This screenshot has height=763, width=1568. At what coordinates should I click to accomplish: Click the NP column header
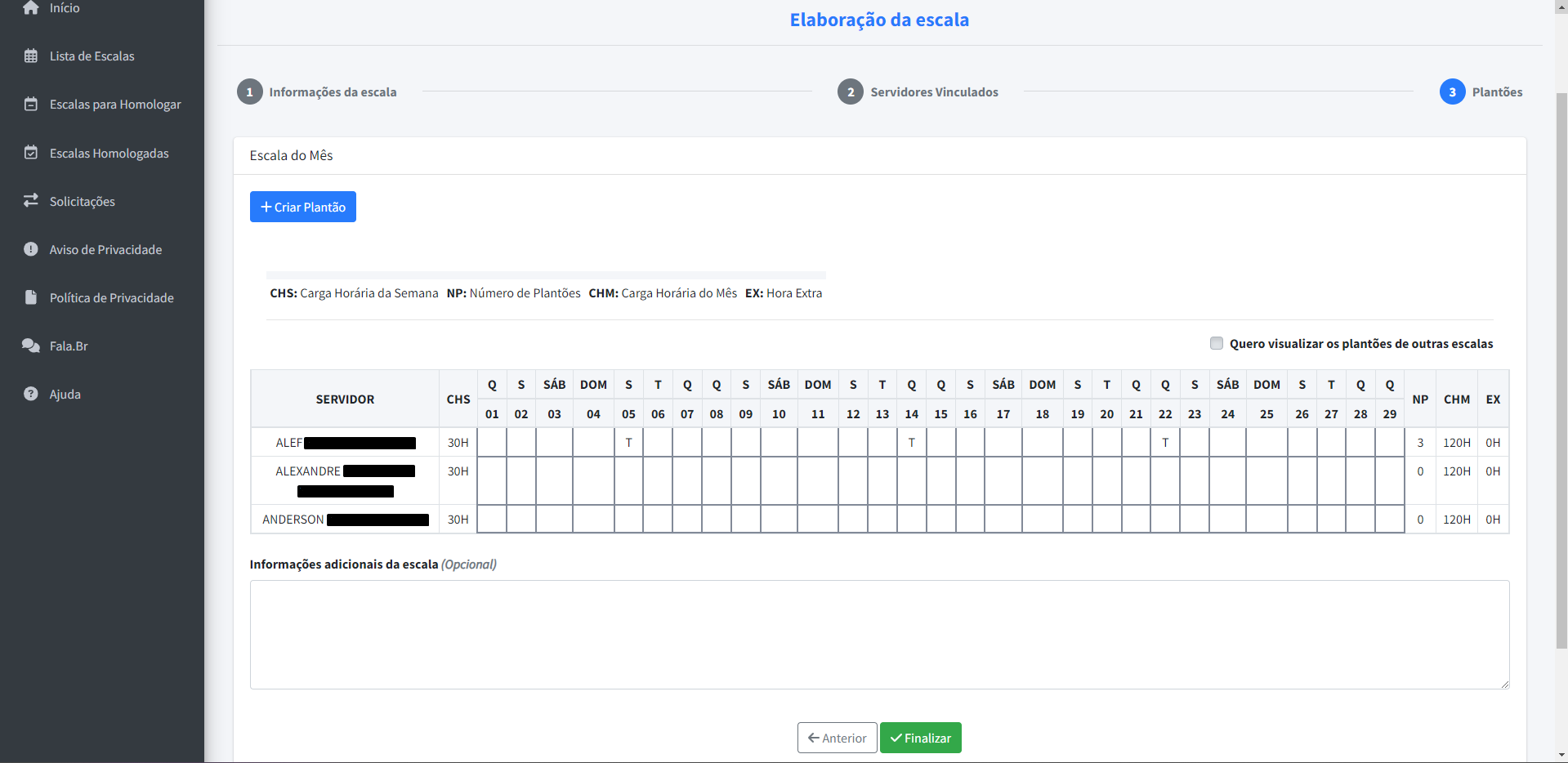pos(1420,399)
